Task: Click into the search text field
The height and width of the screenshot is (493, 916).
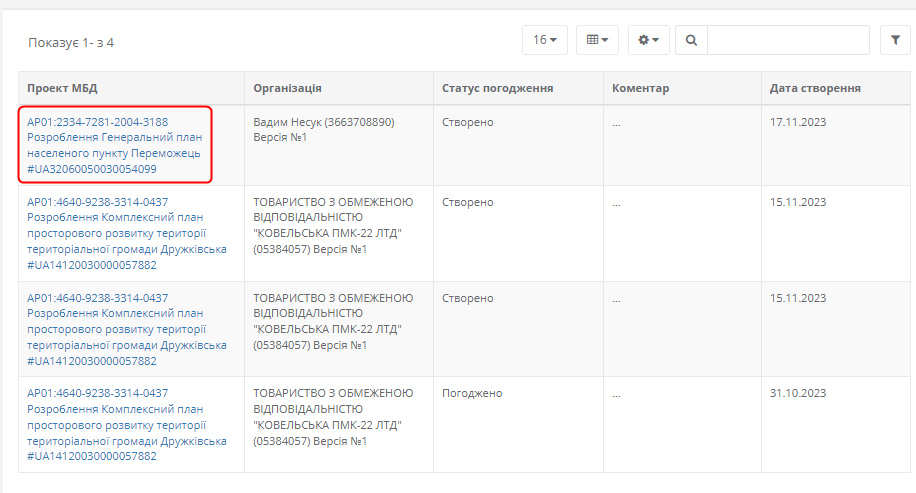Action: click(x=787, y=40)
